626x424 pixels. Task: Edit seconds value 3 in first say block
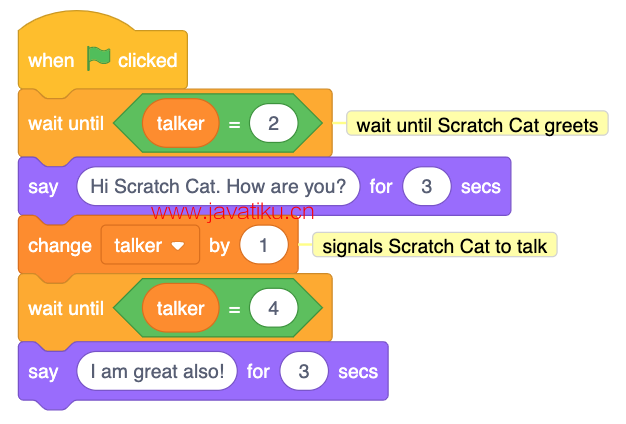tap(427, 186)
